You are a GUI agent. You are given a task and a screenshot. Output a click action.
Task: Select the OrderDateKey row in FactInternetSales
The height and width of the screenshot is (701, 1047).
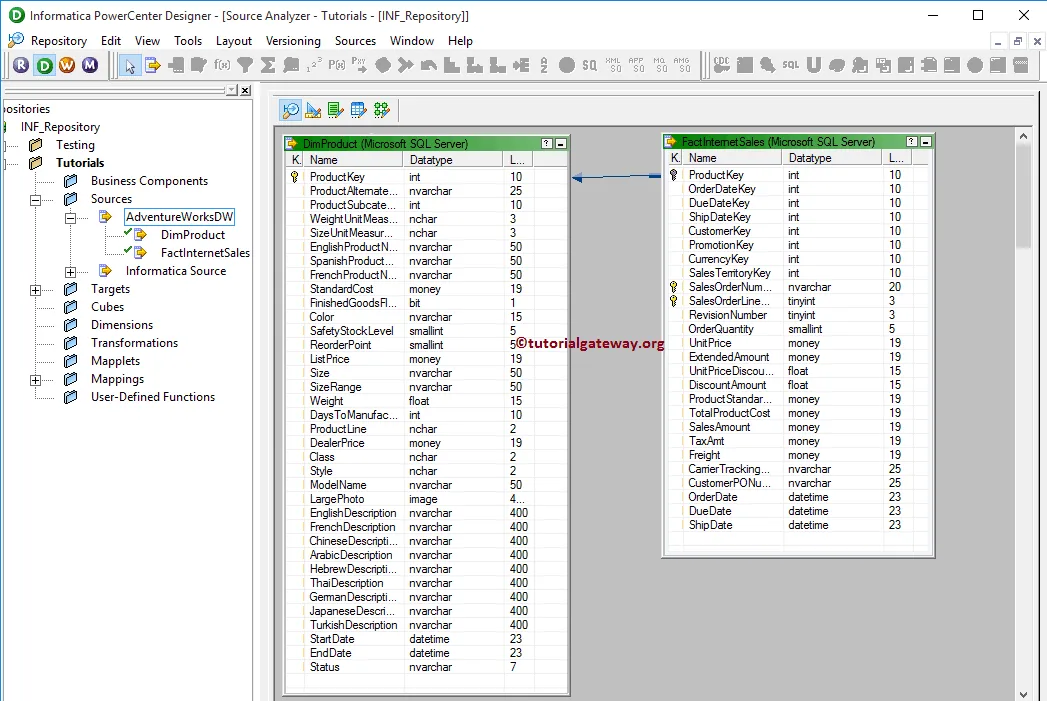point(799,189)
